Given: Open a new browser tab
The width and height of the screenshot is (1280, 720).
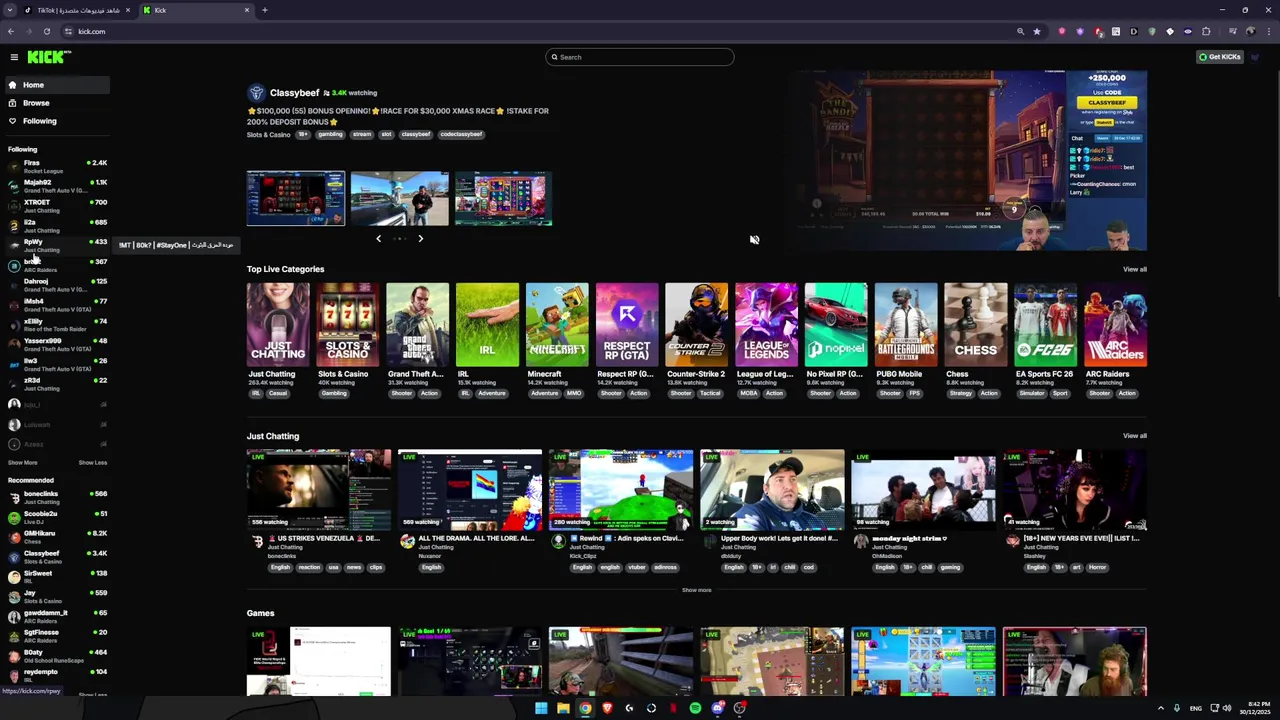Looking at the screenshot, I should click(265, 10).
